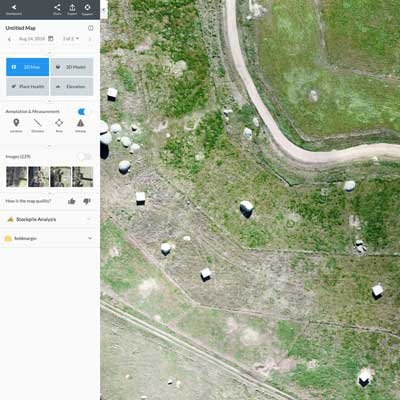Open the map version dropdown by the date
The width and height of the screenshot is (400, 400).
tap(71, 39)
